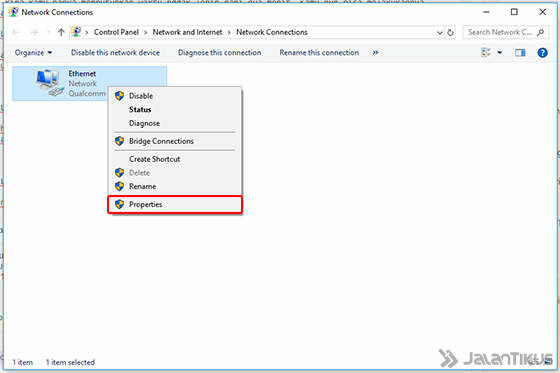The width and height of the screenshot is (560, 373).
Task: Click the greyed Delete menu entry
Action: pyautogui.click(x=175, y=173)
